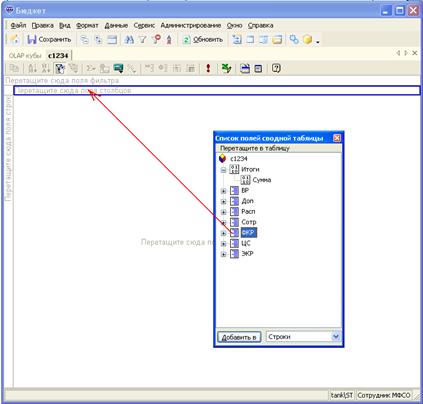423x404 pixels.
Task: Click the yellow cube icon in toolbar
Action: click(x=307, y=39)
